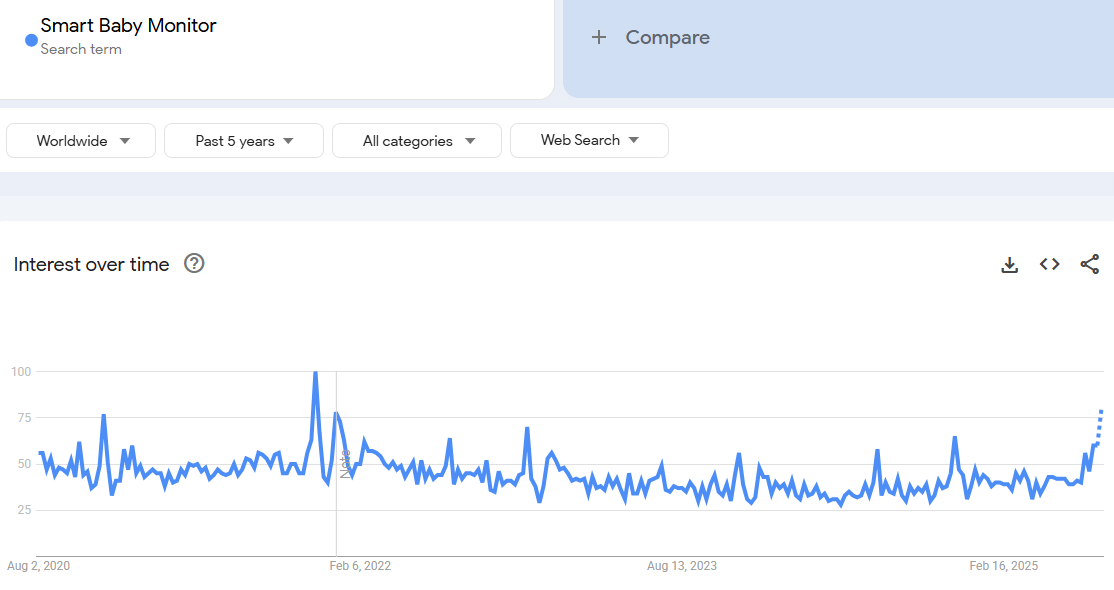
Task: Click the Aug 13, 2023 axis label
Action: (x=682, y=566)
